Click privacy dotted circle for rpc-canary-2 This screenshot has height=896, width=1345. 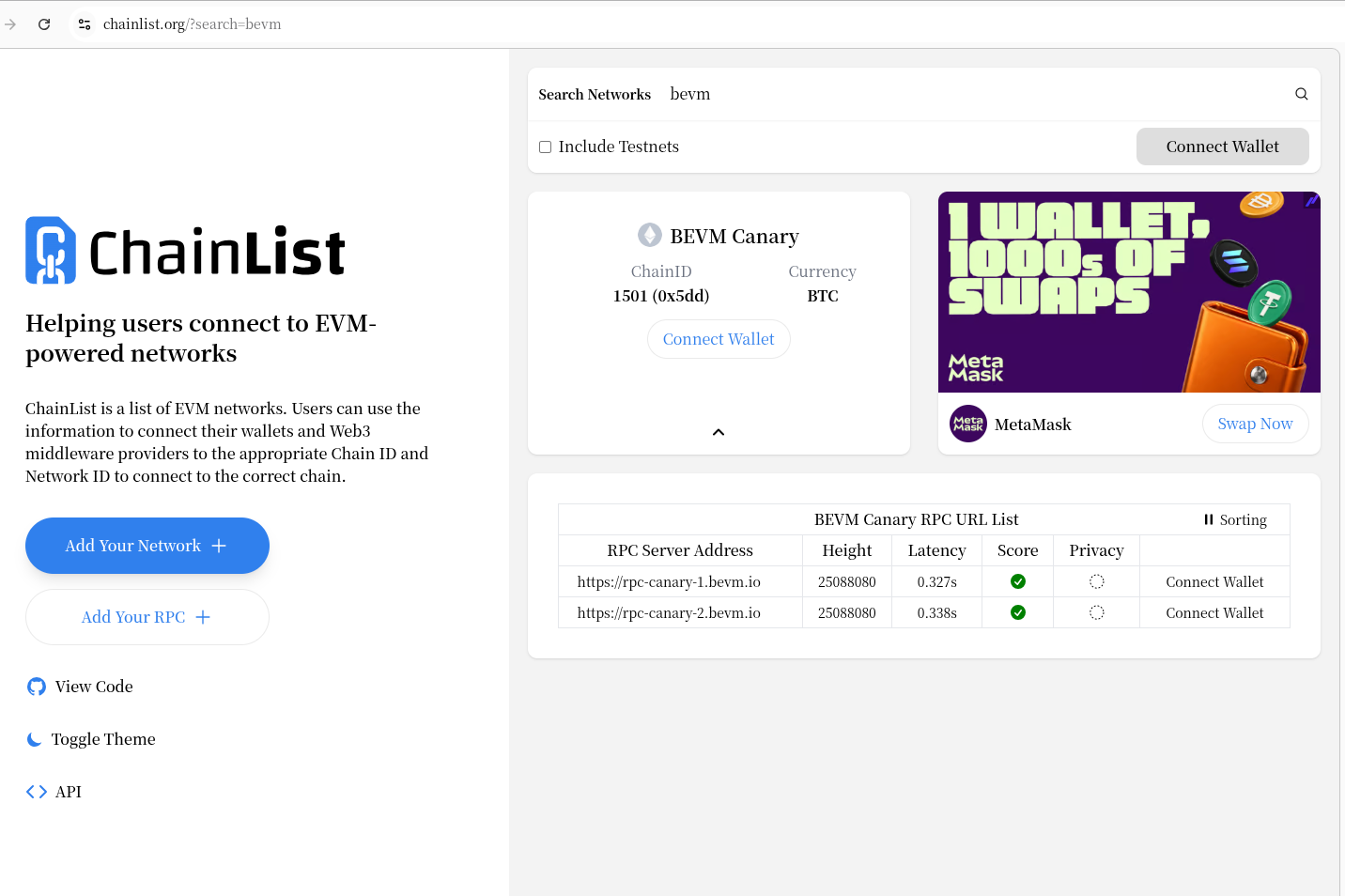(x=1096, y=612)
